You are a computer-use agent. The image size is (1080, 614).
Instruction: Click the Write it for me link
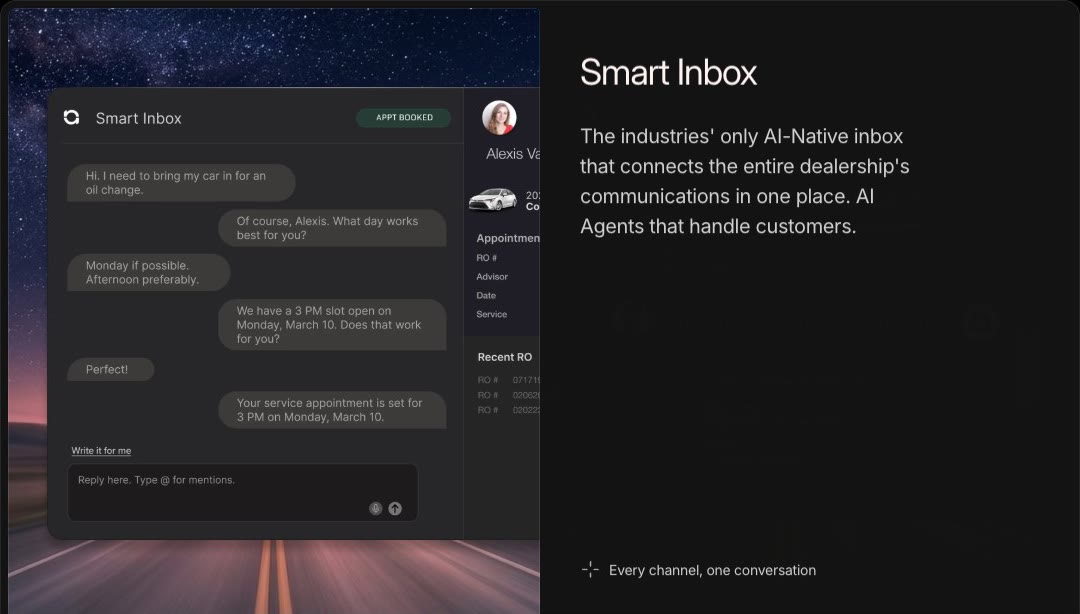(x=101, y=451)
